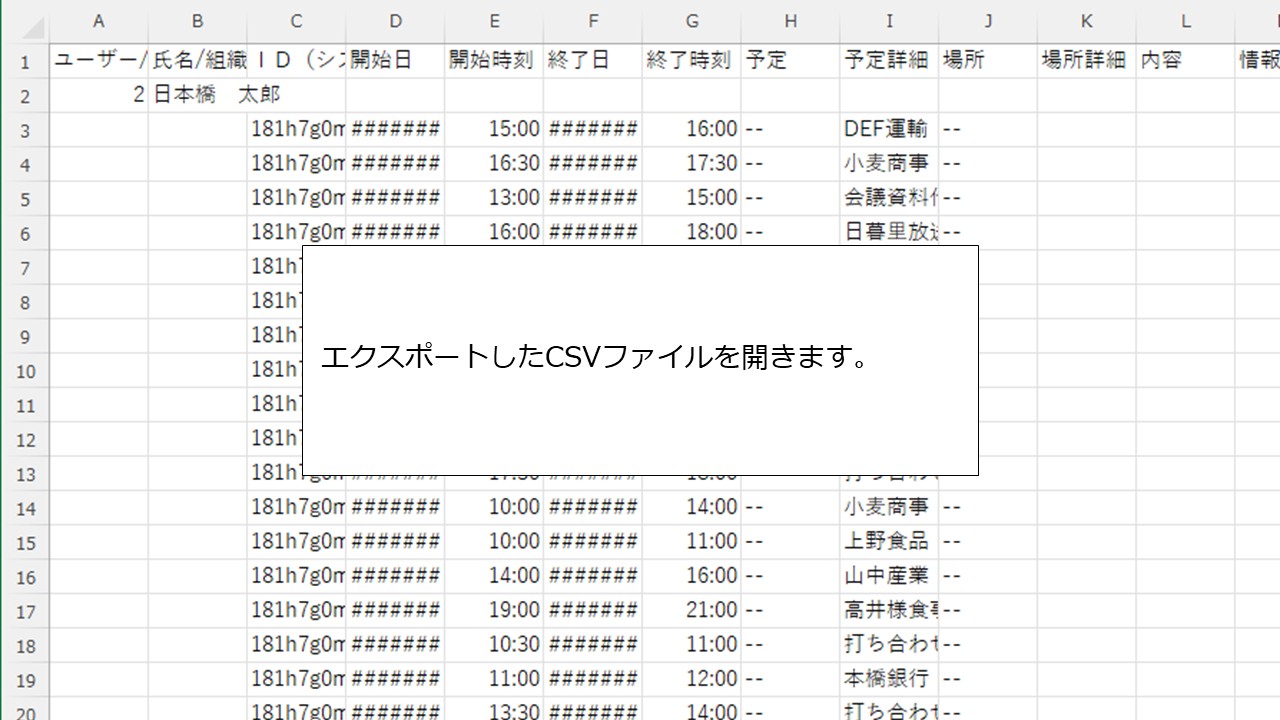Viewport: 1280px width, 720px height.
Task: Click the cell containing 日本橋 太郎
Action: tap(197, 94)
